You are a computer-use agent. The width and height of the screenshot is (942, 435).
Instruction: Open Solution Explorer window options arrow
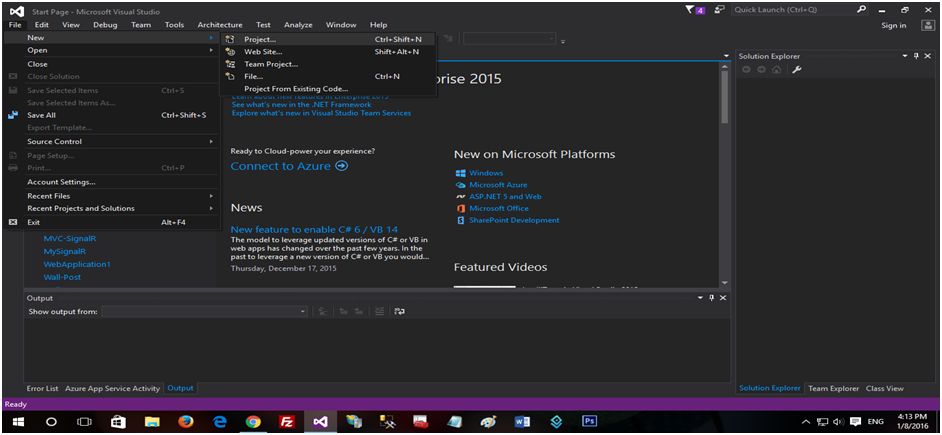point(905,56)
